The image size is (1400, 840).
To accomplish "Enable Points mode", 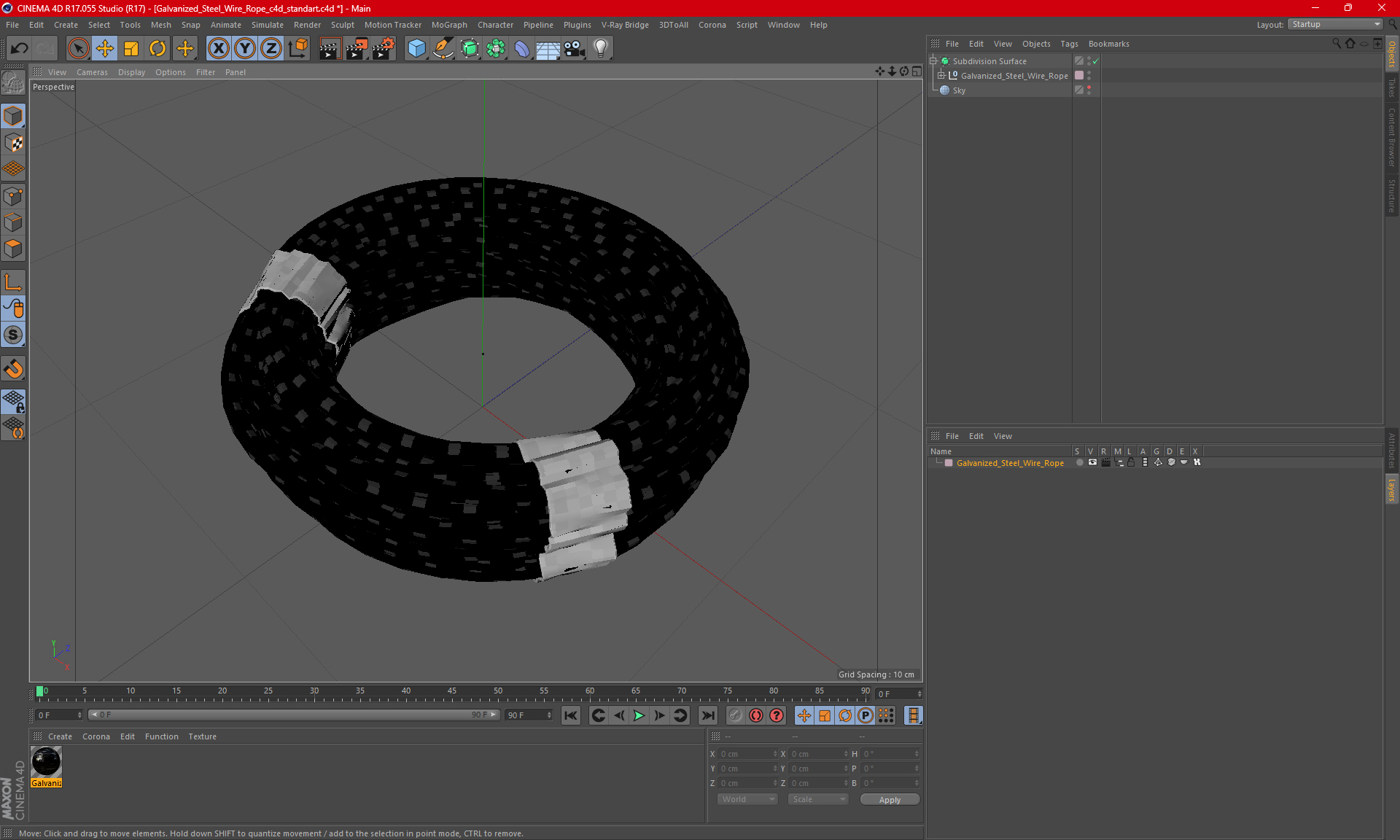I will pos(13,196).
